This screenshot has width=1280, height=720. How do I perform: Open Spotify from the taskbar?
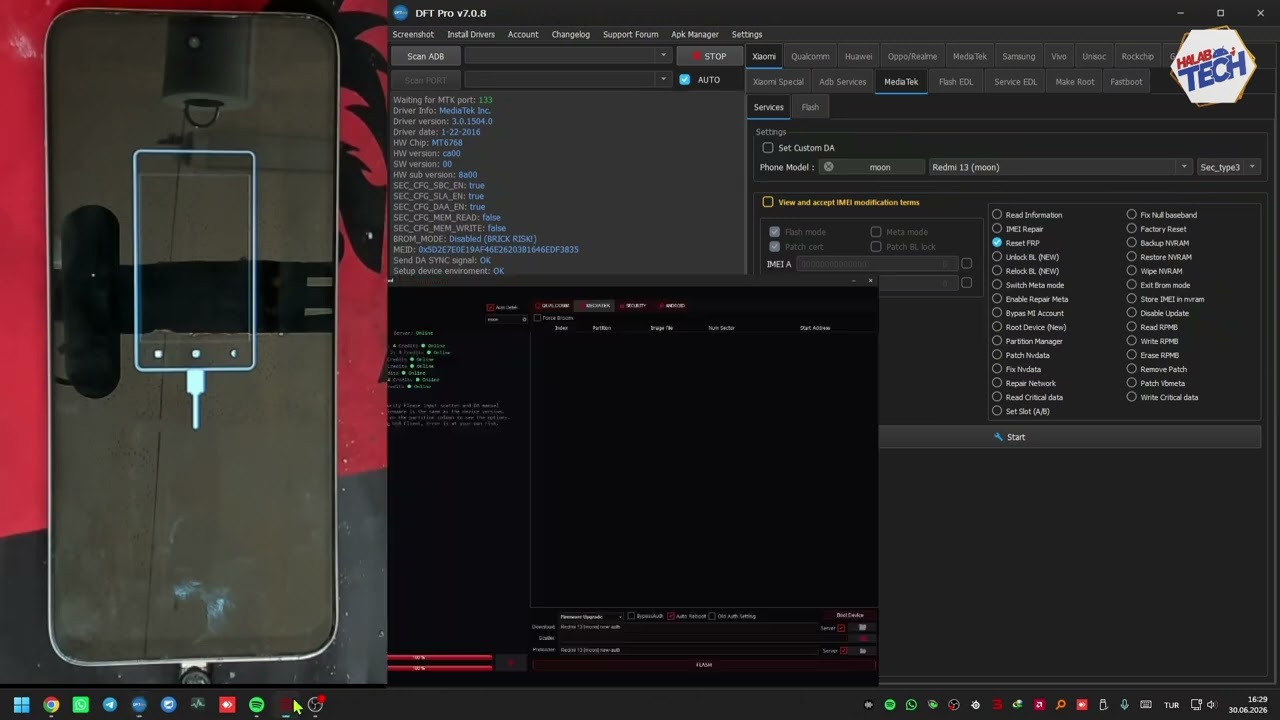[256, 705]
